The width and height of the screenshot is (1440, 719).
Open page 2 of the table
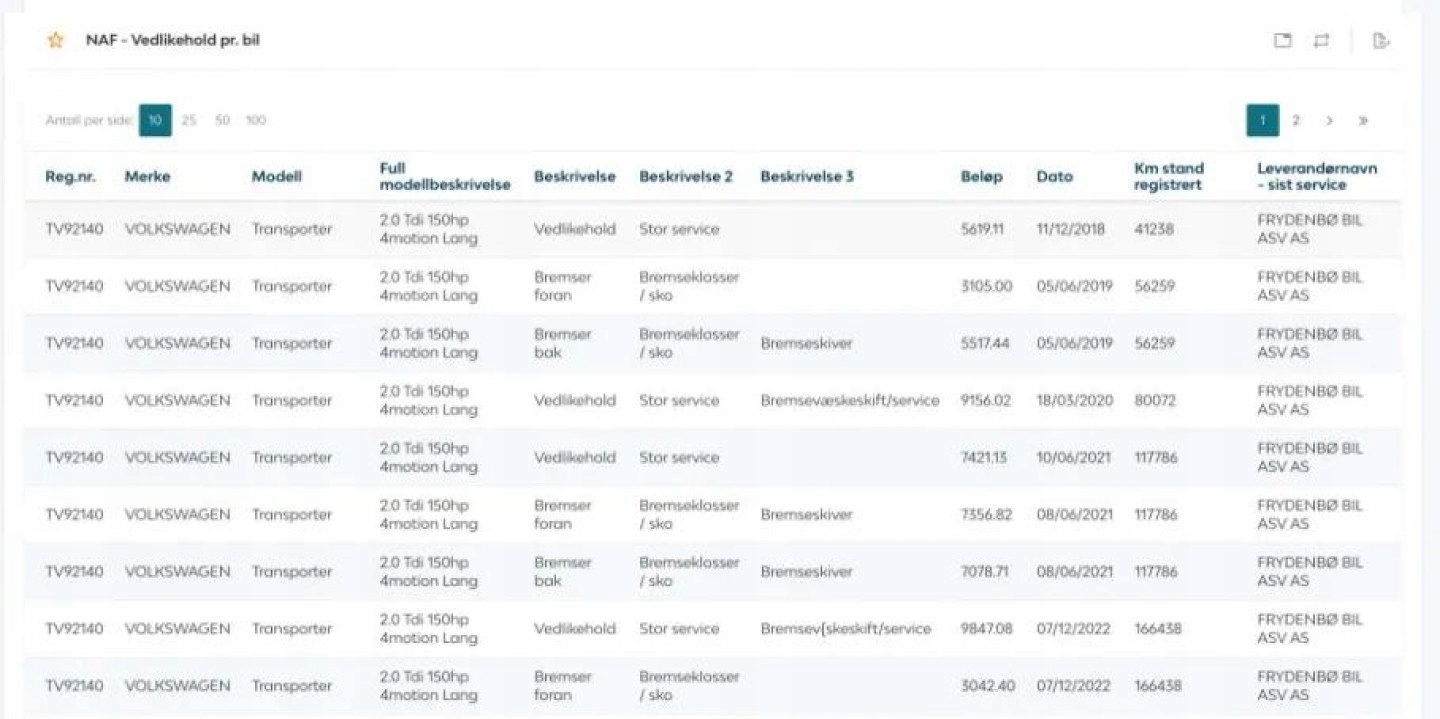(x=1296, y=121)
